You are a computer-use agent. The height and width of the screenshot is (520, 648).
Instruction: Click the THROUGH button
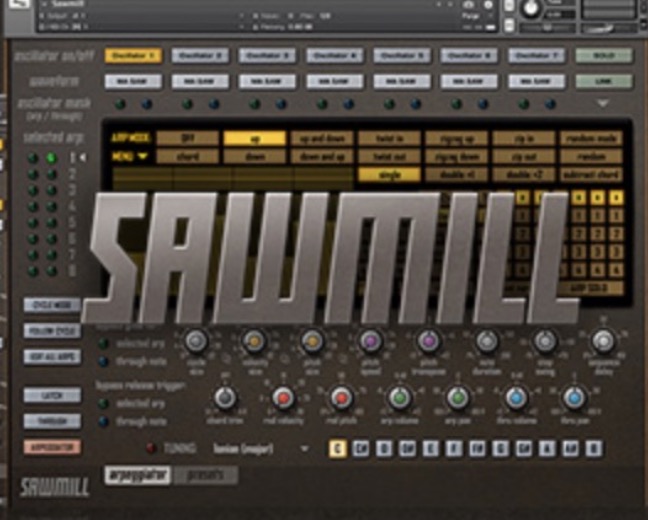point(52,421)
